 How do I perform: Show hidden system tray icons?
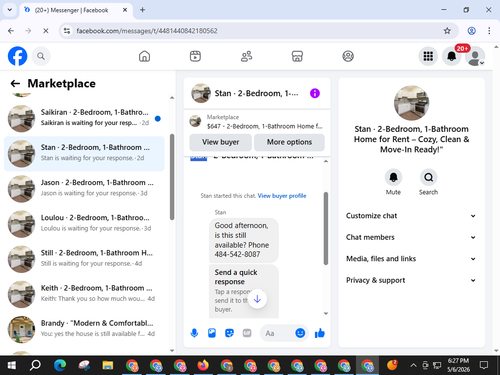[413, 366]
